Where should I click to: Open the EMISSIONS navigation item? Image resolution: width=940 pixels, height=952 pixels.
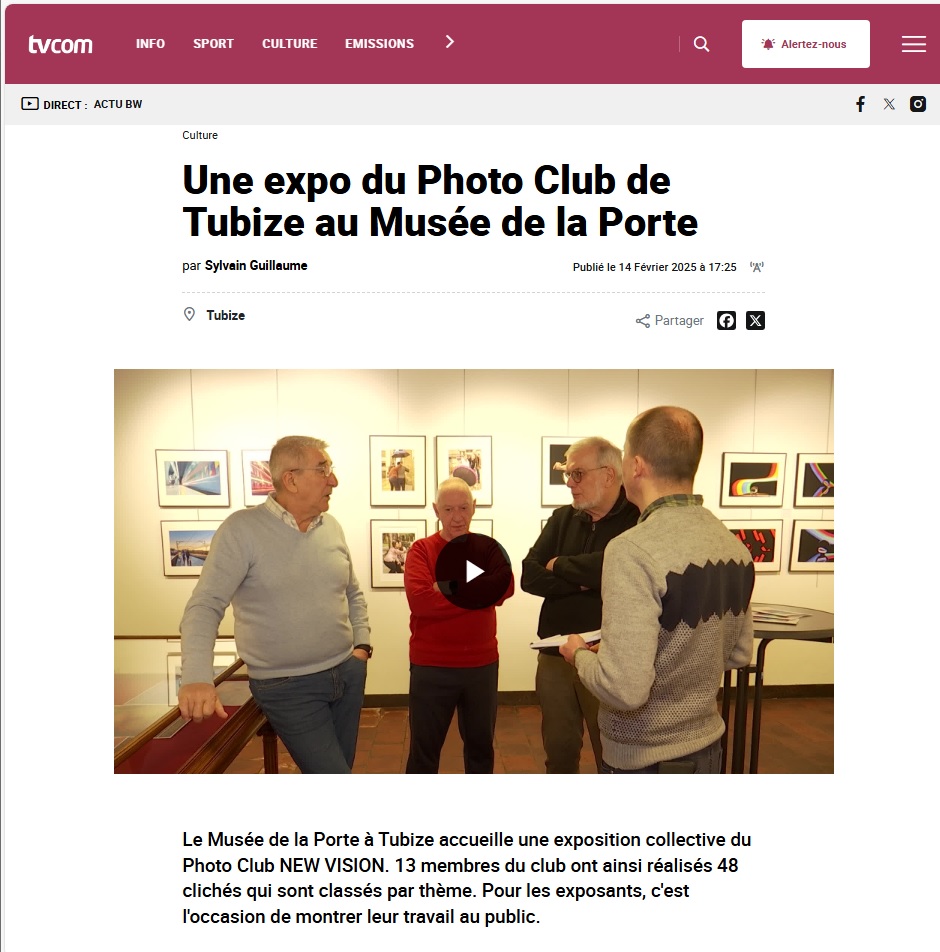coord(380,44)
